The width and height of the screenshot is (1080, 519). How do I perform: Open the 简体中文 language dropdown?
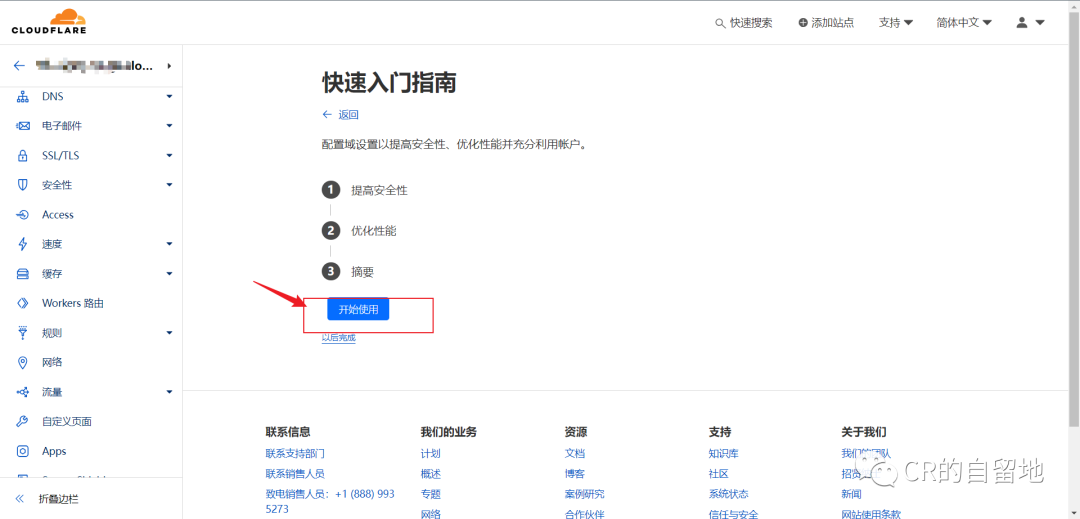tap(964, 22)
